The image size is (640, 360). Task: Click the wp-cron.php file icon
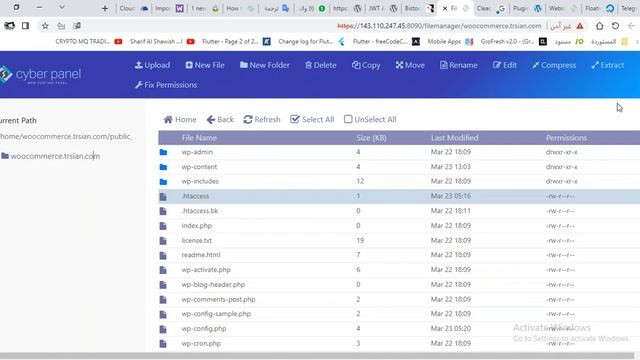tap(163, 343)
